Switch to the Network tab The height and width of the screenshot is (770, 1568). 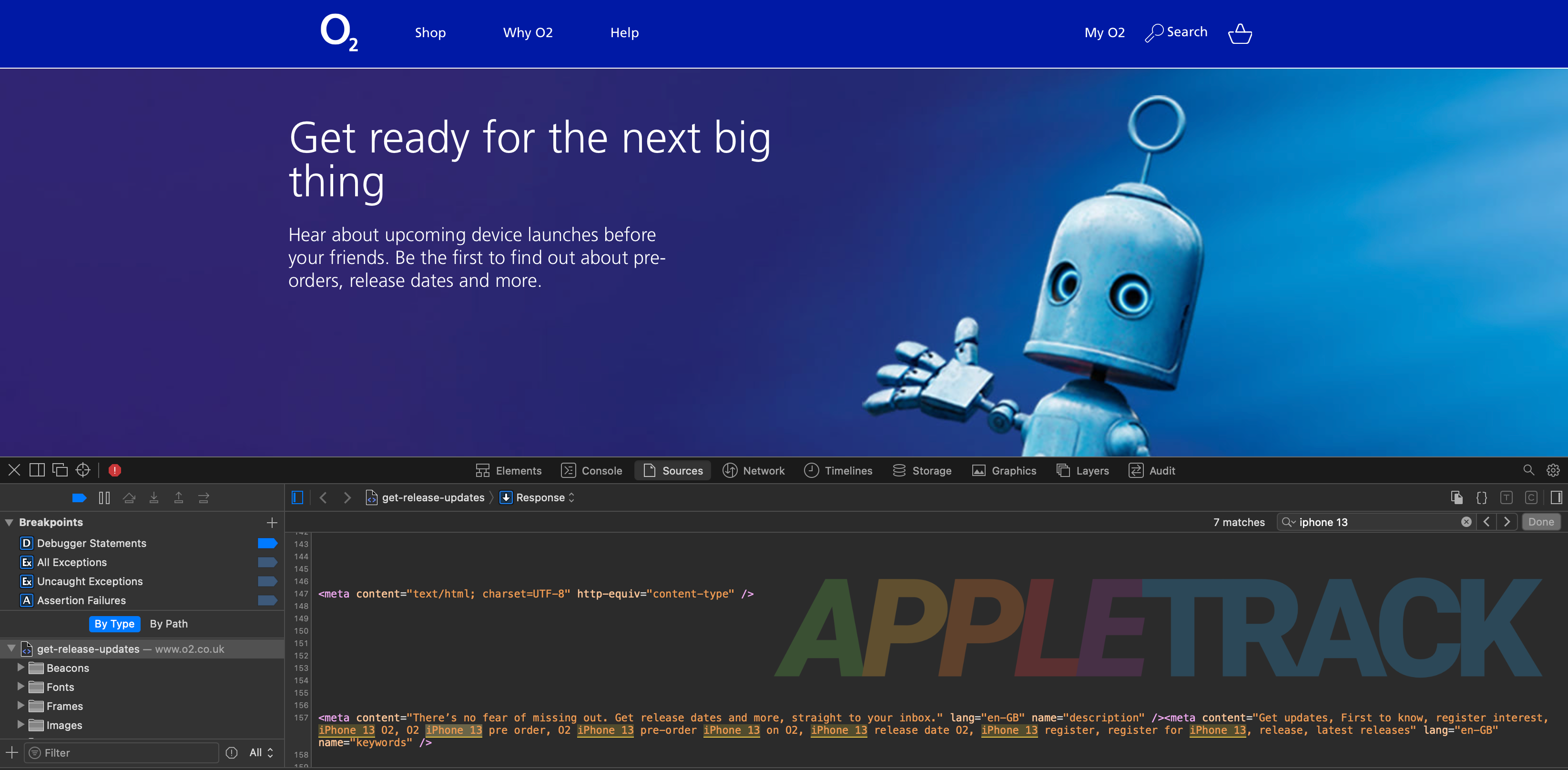click(x=753, y=470)
